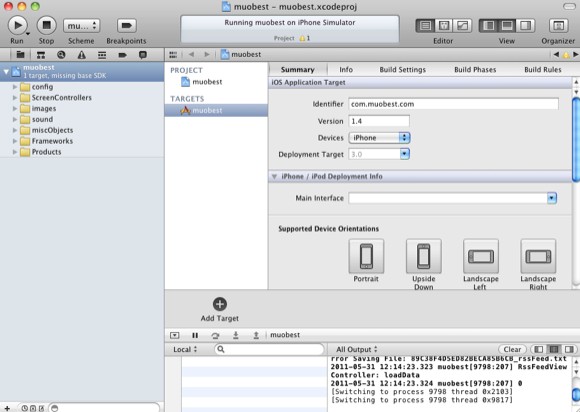Toggle the Navigator pane view button

click(489, 26)
